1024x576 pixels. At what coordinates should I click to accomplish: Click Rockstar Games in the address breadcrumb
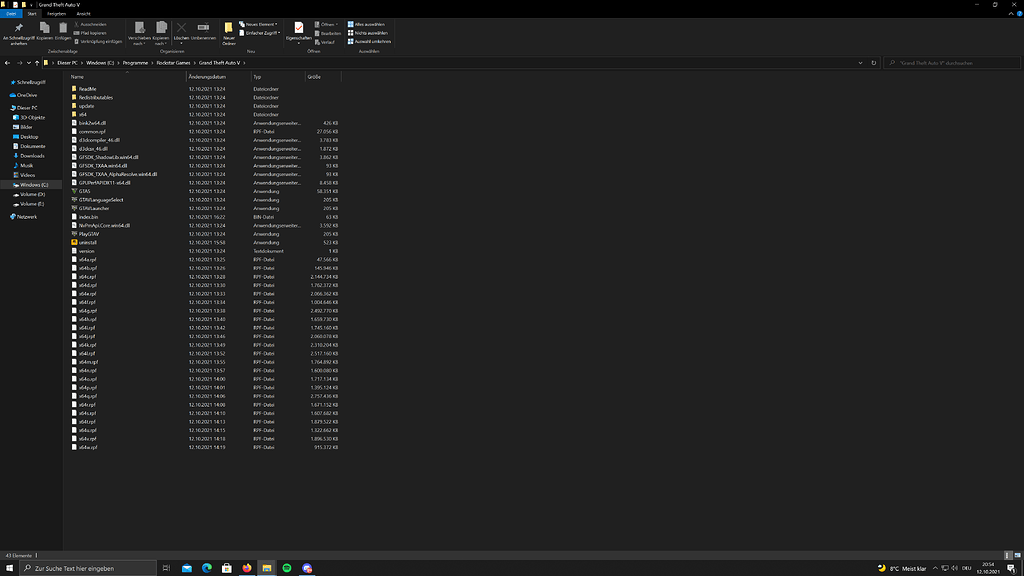[173, 63]
